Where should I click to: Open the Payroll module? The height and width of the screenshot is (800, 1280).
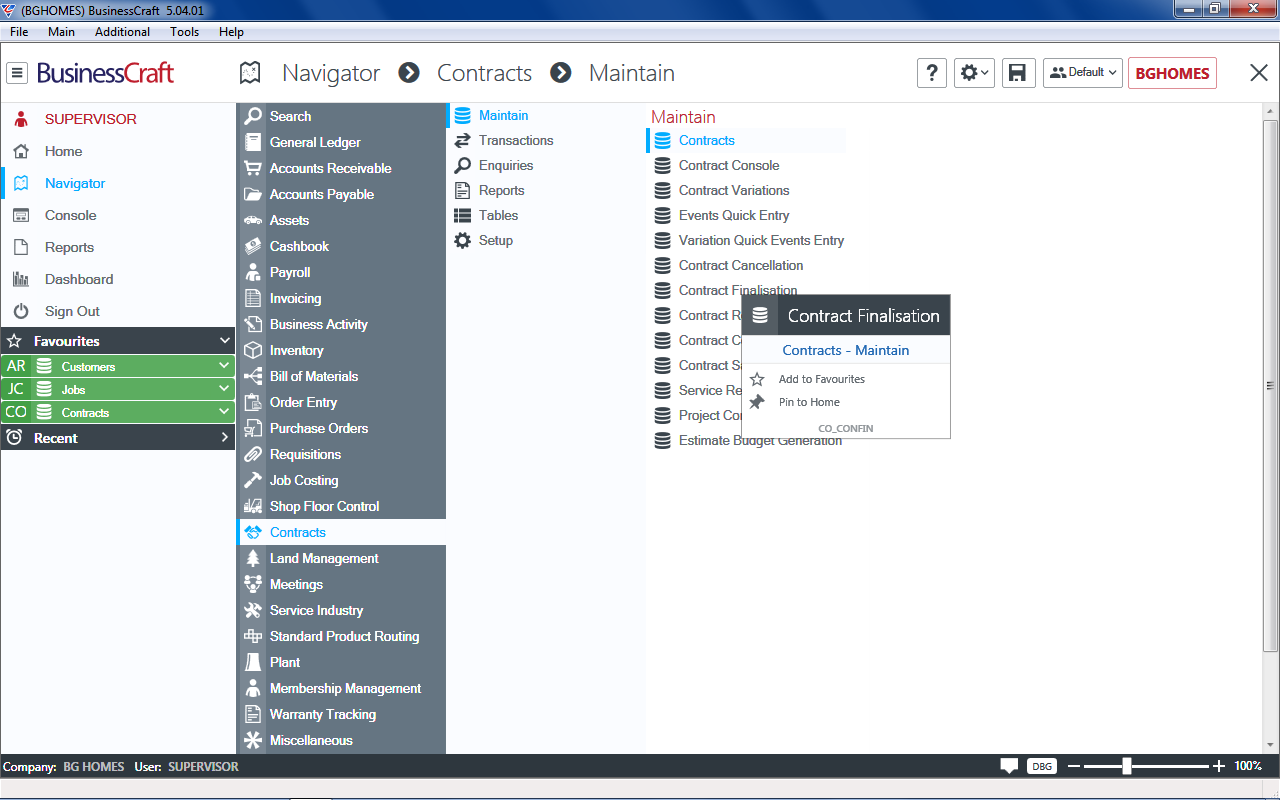[x=341, y=272]
